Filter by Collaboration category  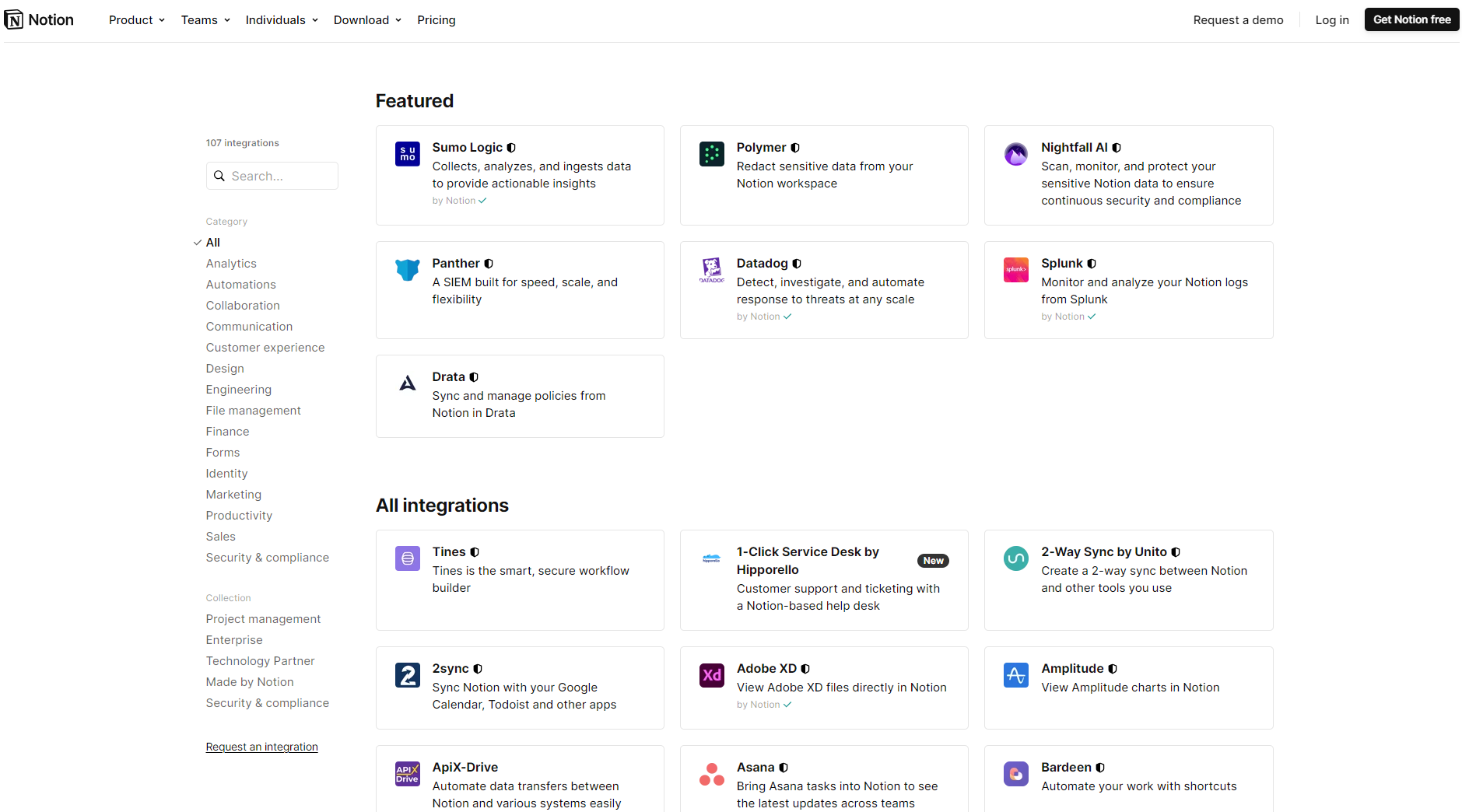pyautogui.click(x=243, y=306)
